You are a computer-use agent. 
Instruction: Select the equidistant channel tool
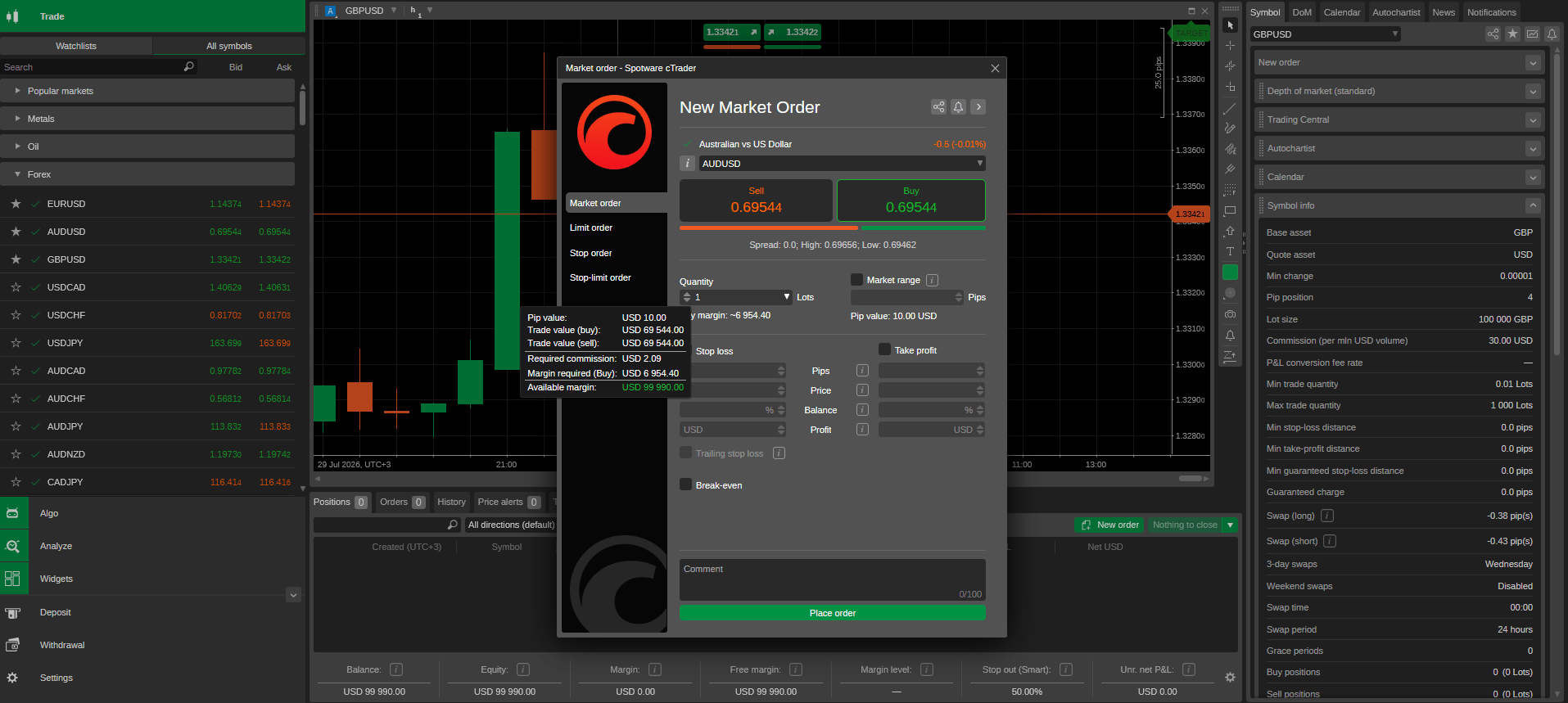(1230, 149)
